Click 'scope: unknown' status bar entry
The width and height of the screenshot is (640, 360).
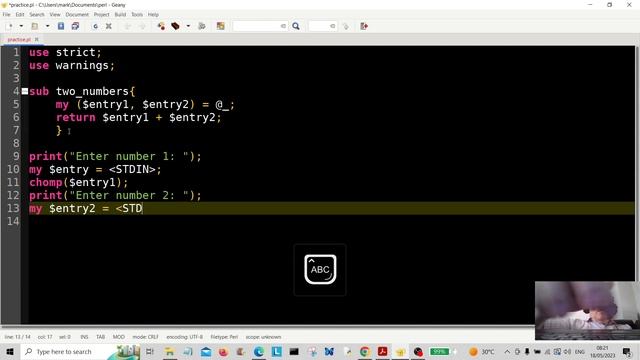(263, 337)
